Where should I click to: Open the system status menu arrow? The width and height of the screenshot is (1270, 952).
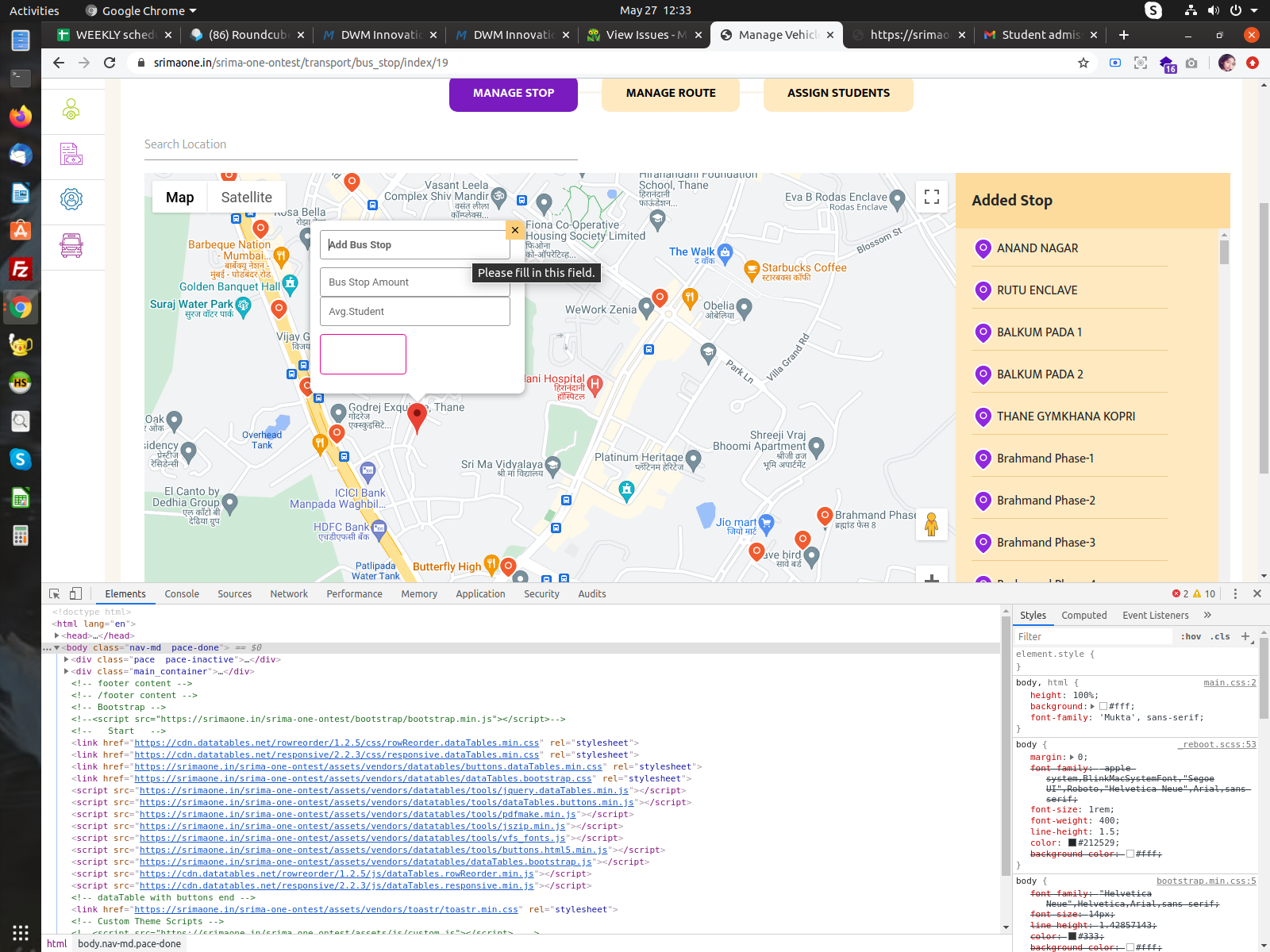(x=1254, y=11)
